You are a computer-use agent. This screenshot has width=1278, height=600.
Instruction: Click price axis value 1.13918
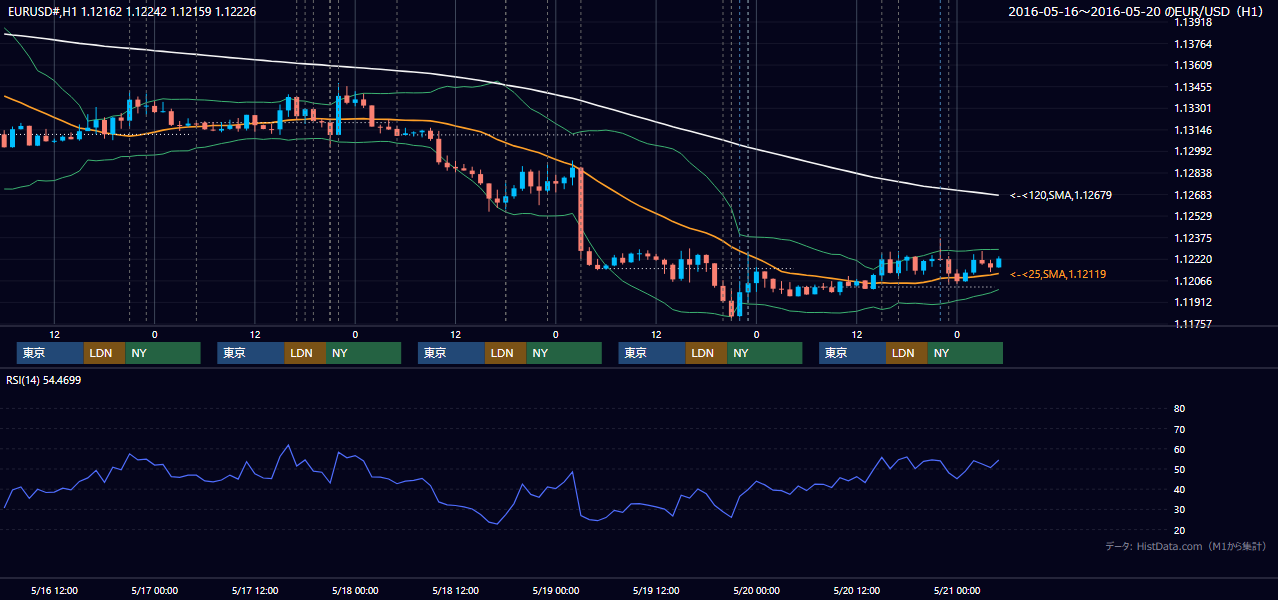click(x=1193, y=22)
